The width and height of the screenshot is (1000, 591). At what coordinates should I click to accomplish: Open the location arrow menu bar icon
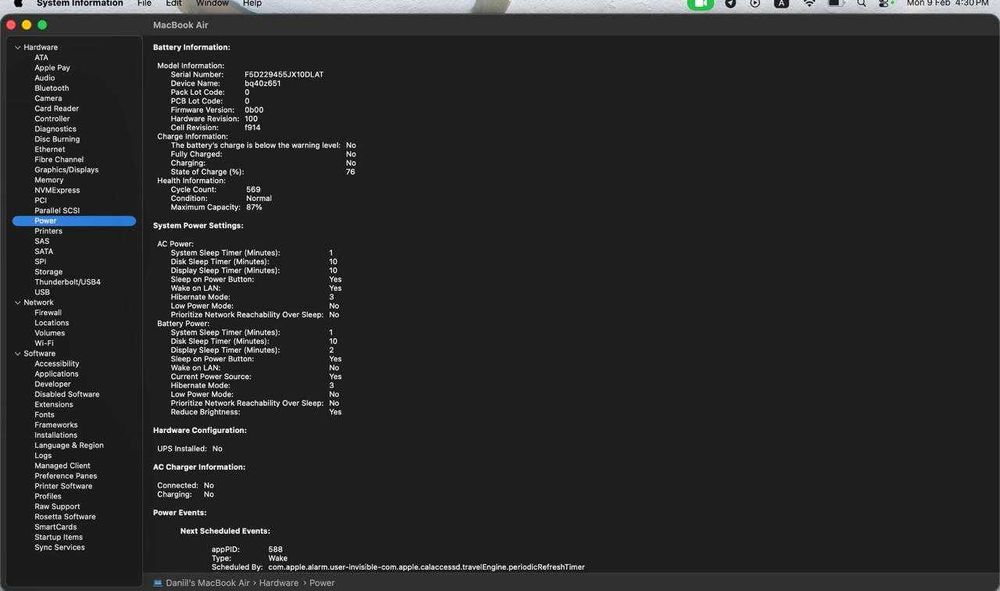(730, 3)
